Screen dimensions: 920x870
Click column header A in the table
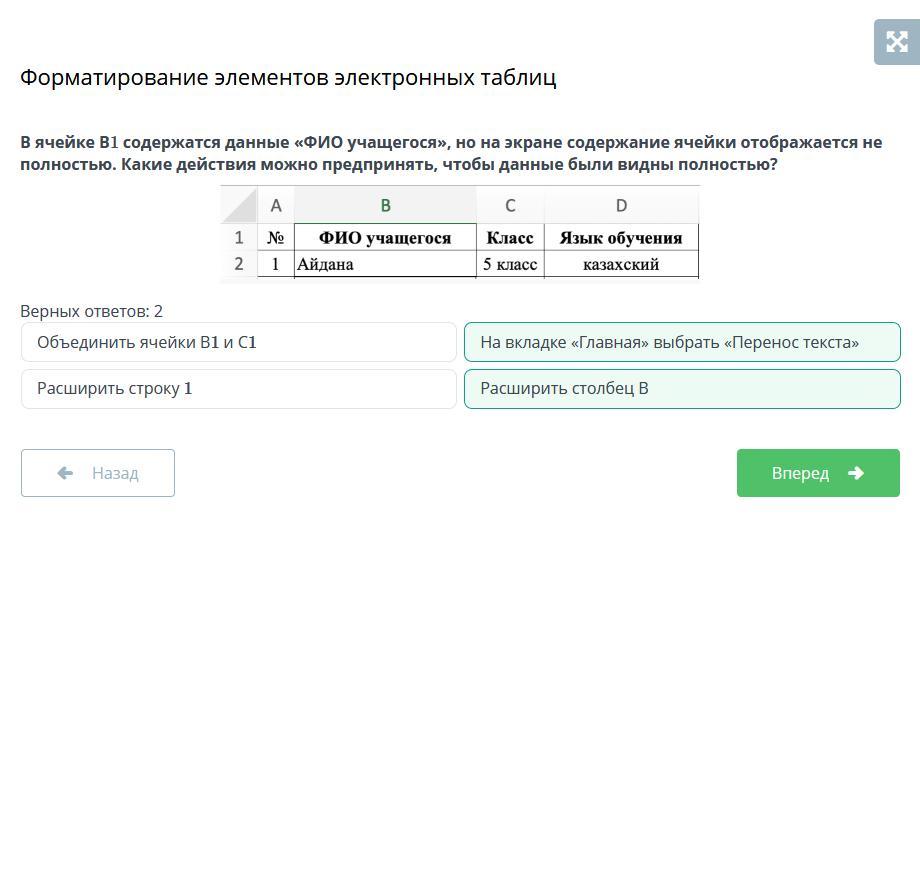(x=276, y=206)
